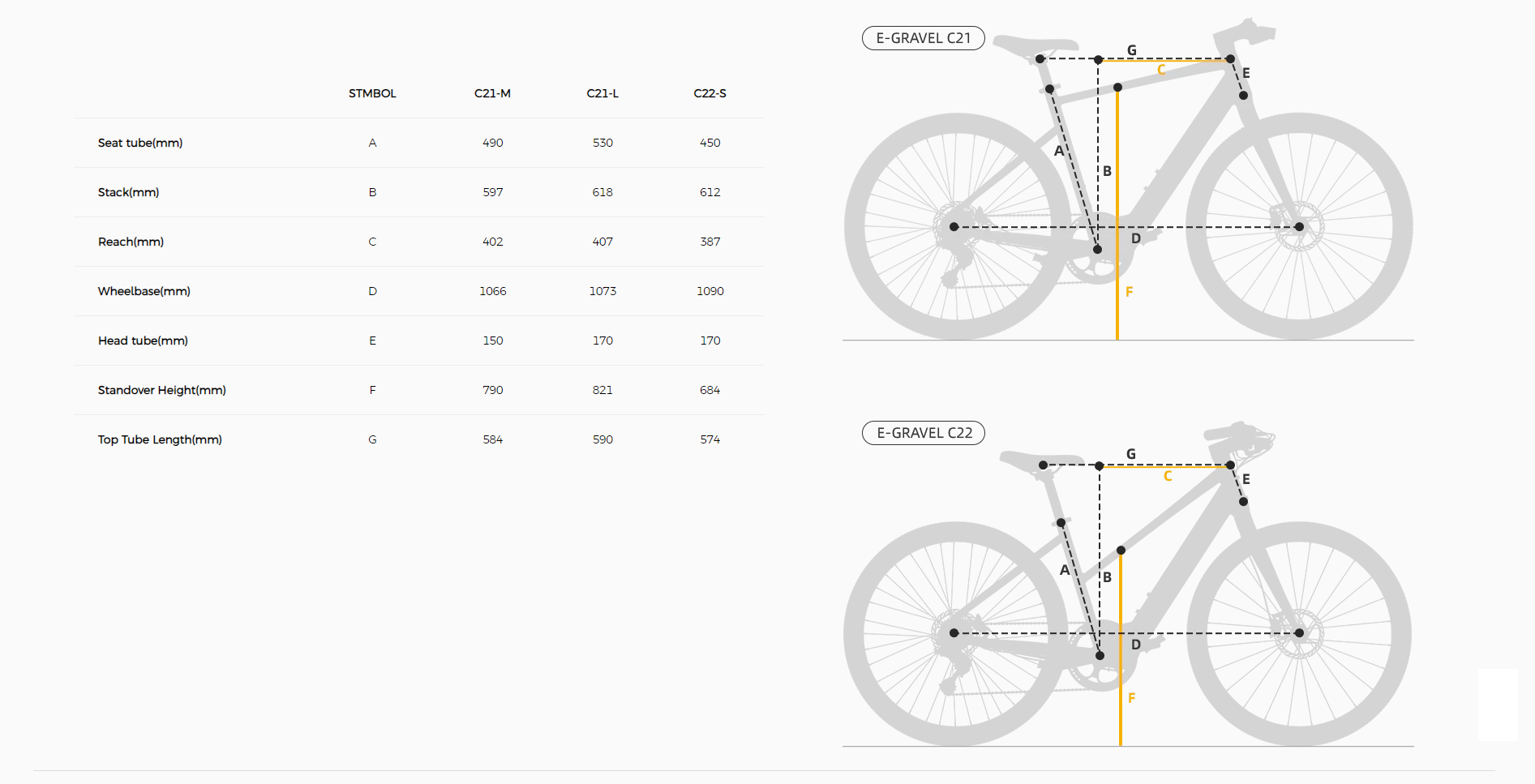The image size is (1535, 784).
Task: Click the STMBOL column header
Action: (x=372, y=93)
